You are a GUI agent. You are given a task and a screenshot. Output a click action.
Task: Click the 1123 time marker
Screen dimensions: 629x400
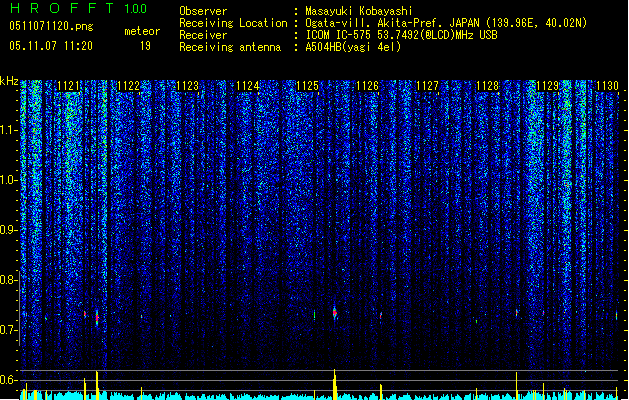[x=188, y=86]
